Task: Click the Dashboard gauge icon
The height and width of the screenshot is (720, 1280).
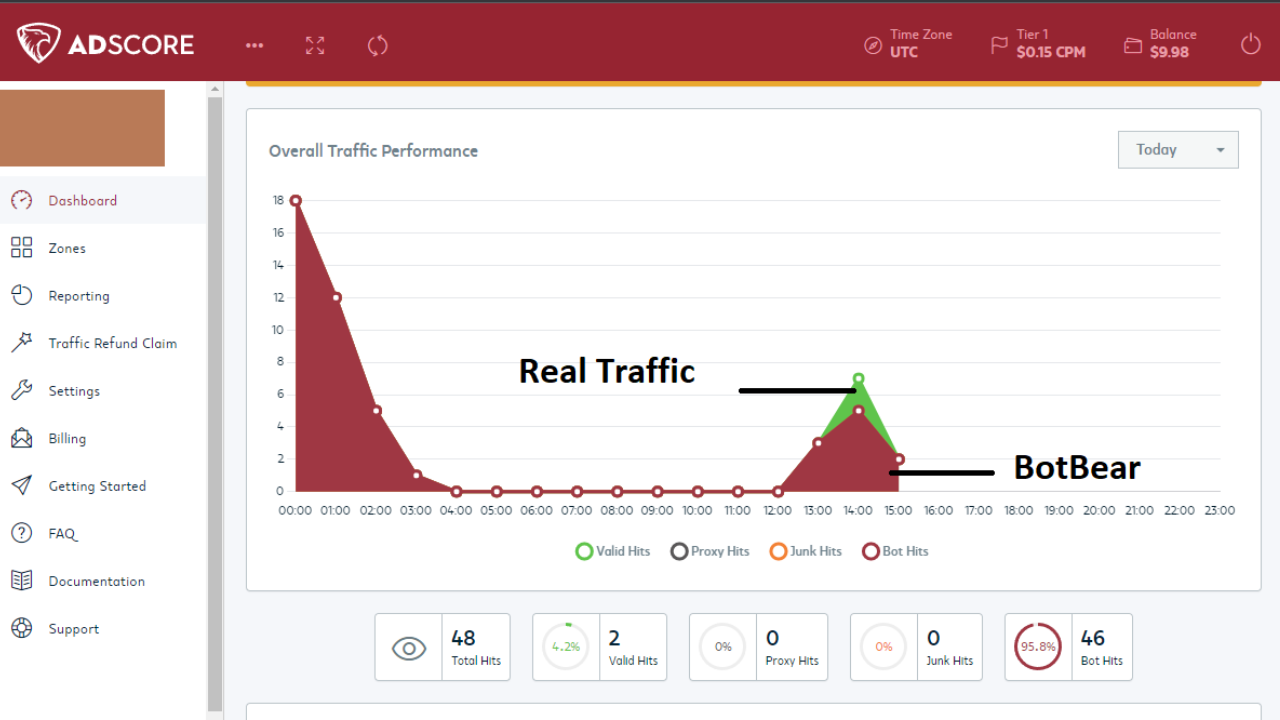Action: 21,200
